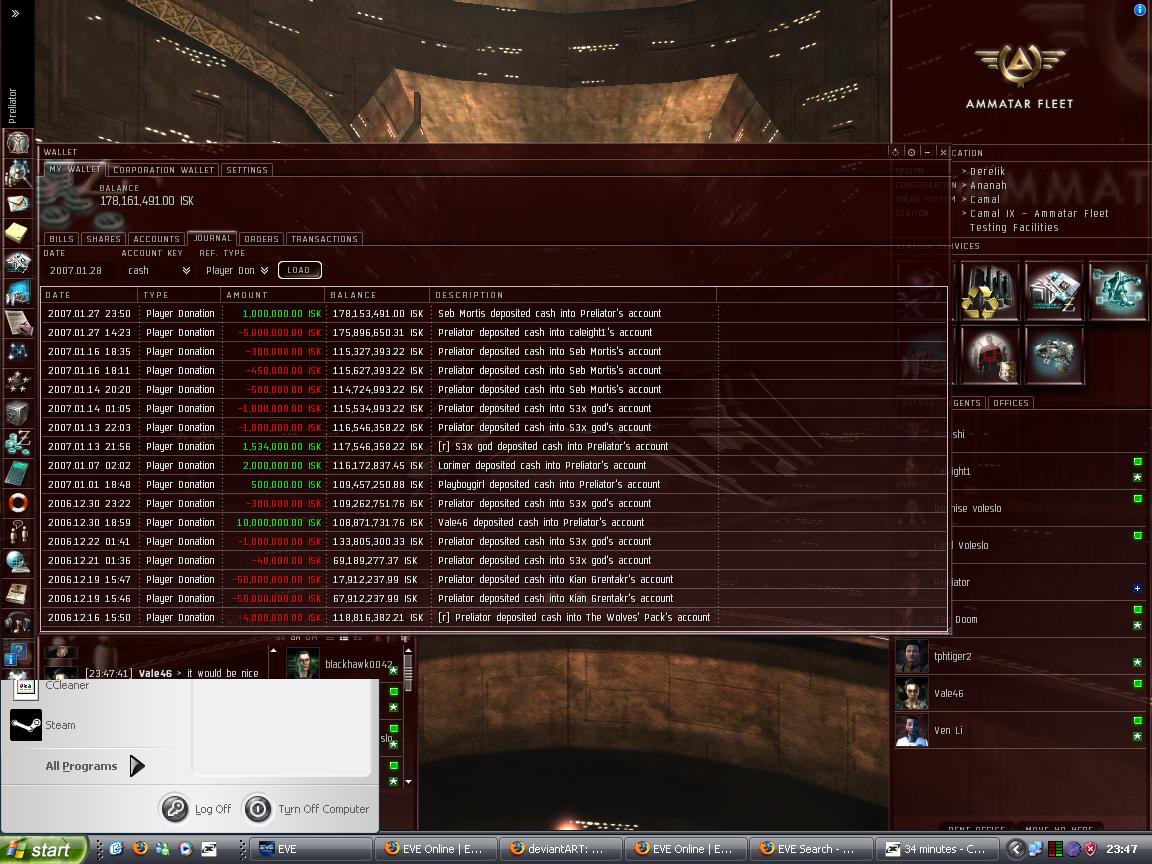Viewport: 1152px width, 864px height.
Task: Select tphtiger2 portrait in guest list
Action: (x=911, y=657)
